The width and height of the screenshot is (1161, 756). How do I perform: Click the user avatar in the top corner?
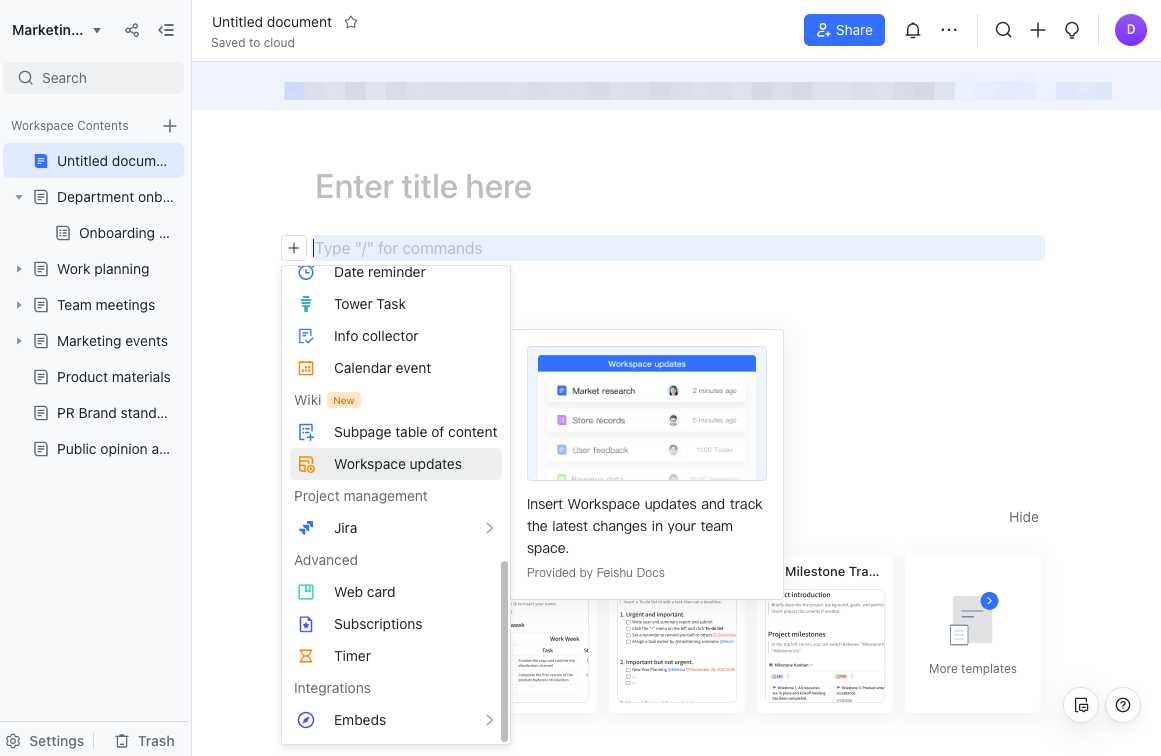click(1131, 29)
